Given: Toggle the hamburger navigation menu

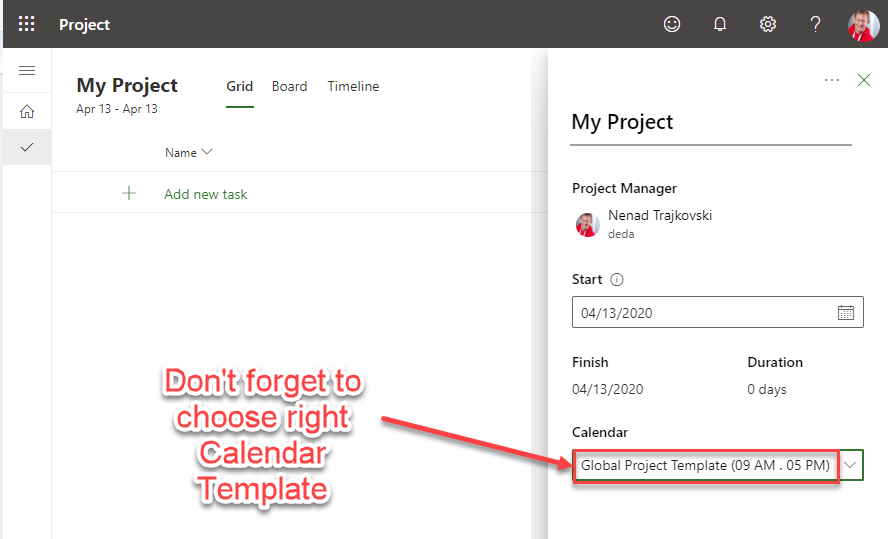Looking at the screenshot, I should 27,71.
